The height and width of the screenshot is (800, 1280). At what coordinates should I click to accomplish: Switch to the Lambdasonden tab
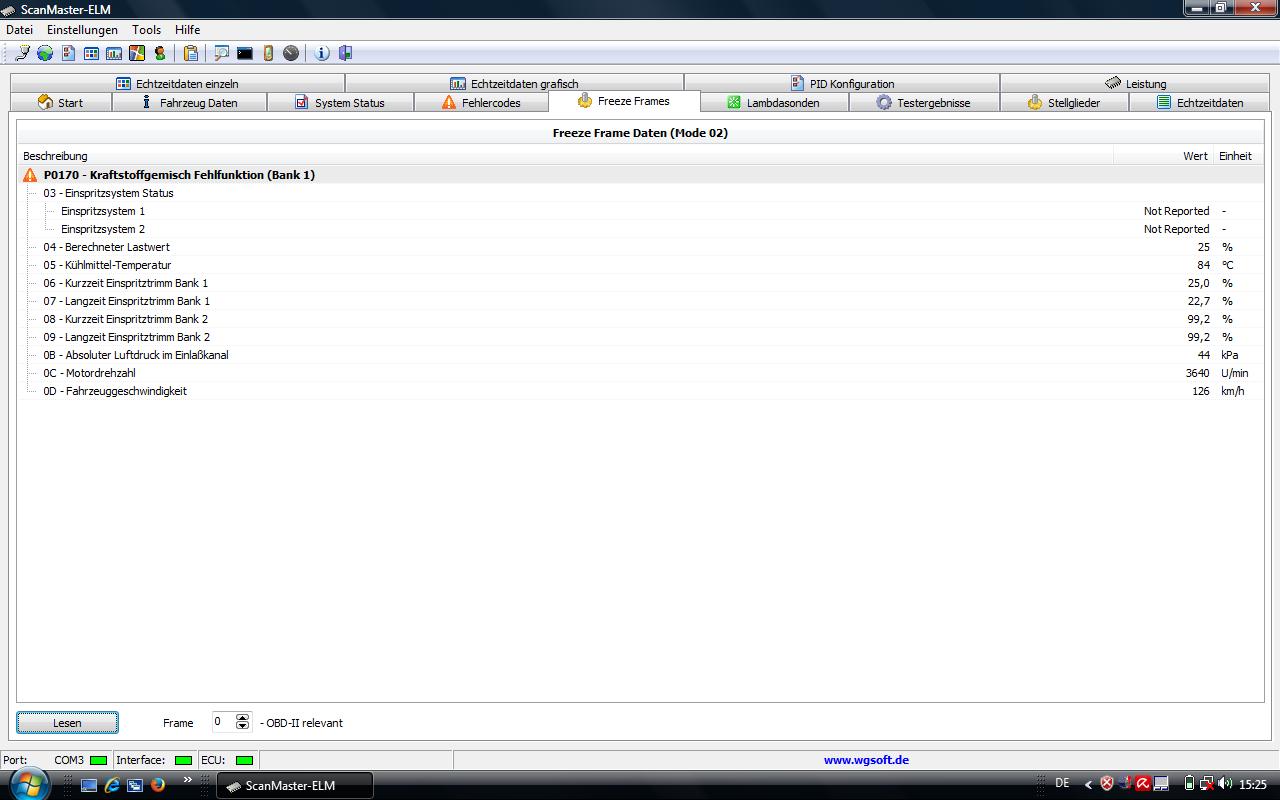tap(773, 103)
